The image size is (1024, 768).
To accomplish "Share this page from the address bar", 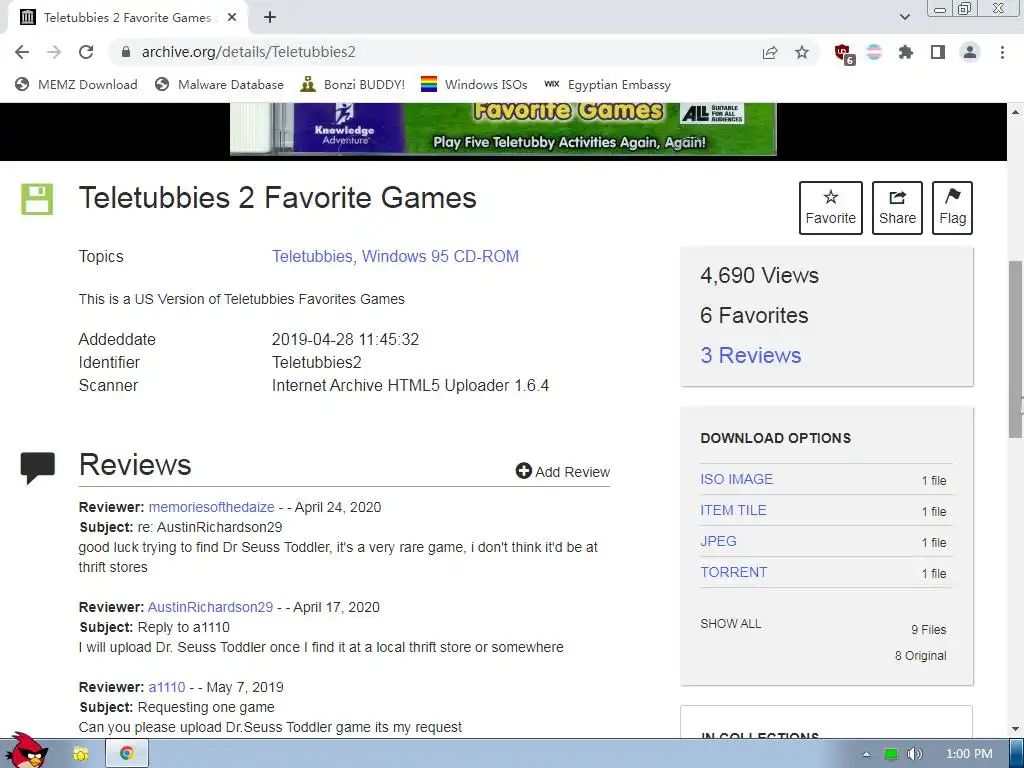I will coord(770,52).
